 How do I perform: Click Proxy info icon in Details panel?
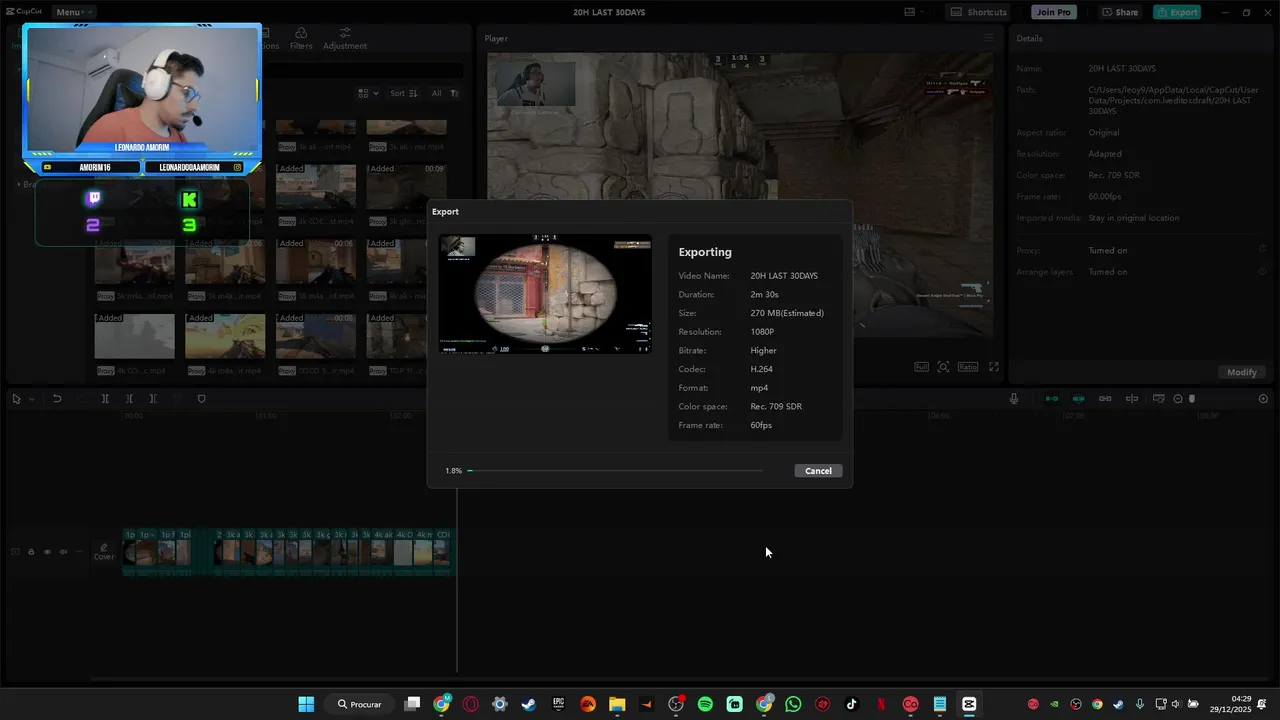[x=1263, y=250]
